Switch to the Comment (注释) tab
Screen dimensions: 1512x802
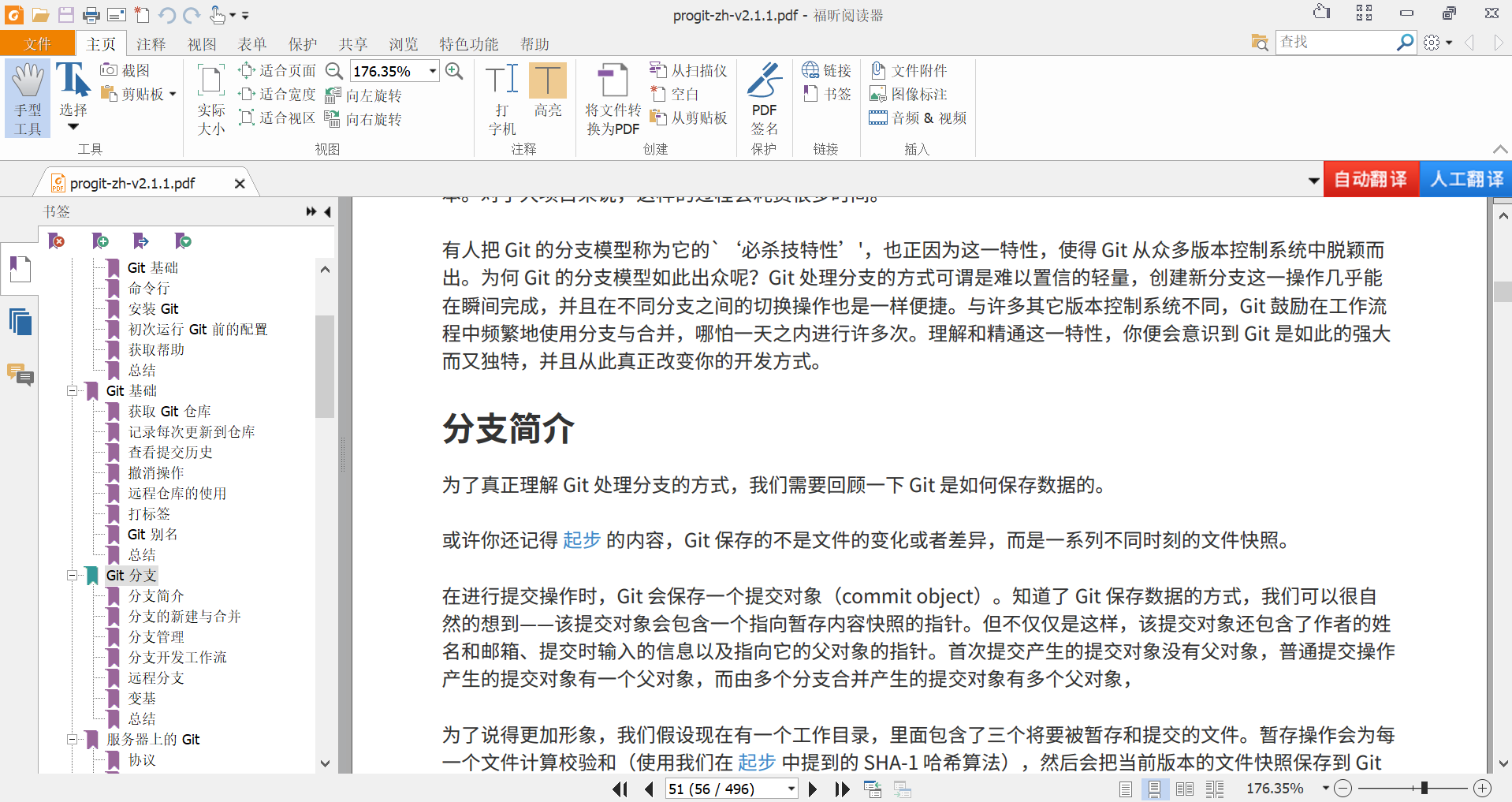click(151, 44)
